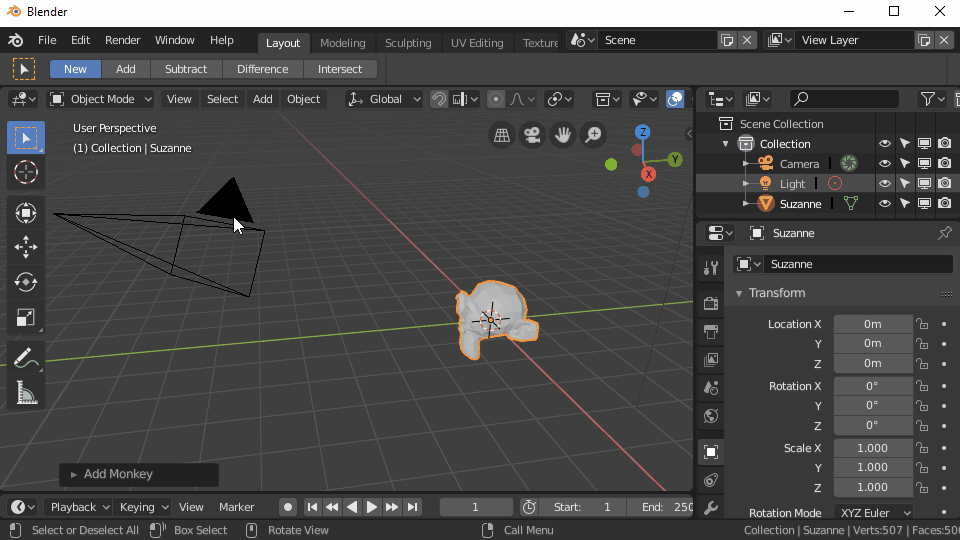Viewport: 960px width, 540px height.
Task: Collapse the Collection tree item
Action: pyautogui.click(x=726, y=144)
